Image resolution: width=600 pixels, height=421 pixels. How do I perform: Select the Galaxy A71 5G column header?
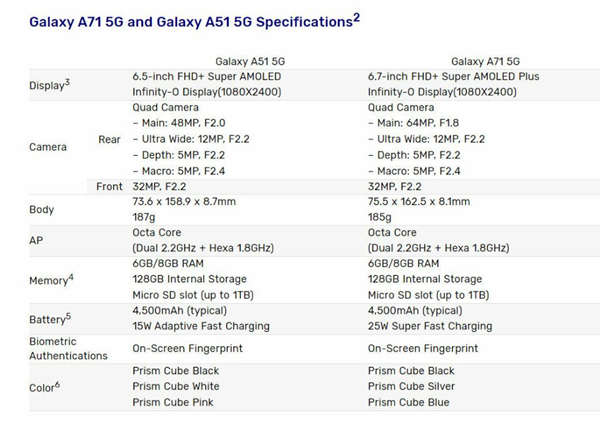pos(485,61)
